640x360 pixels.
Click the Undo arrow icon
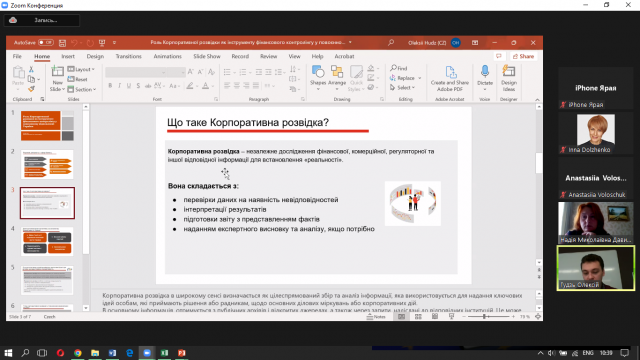[74, 42]
